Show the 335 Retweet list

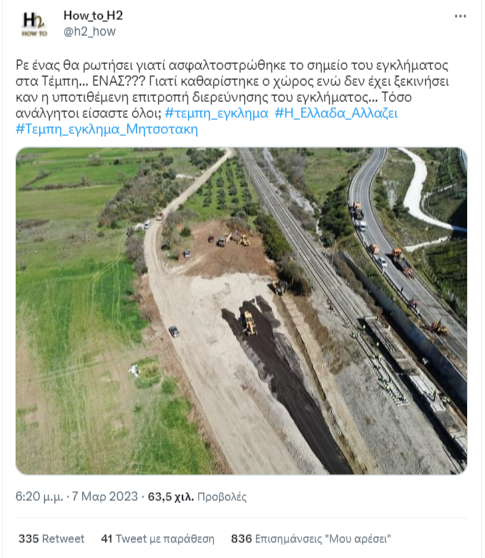click(51, 538)
